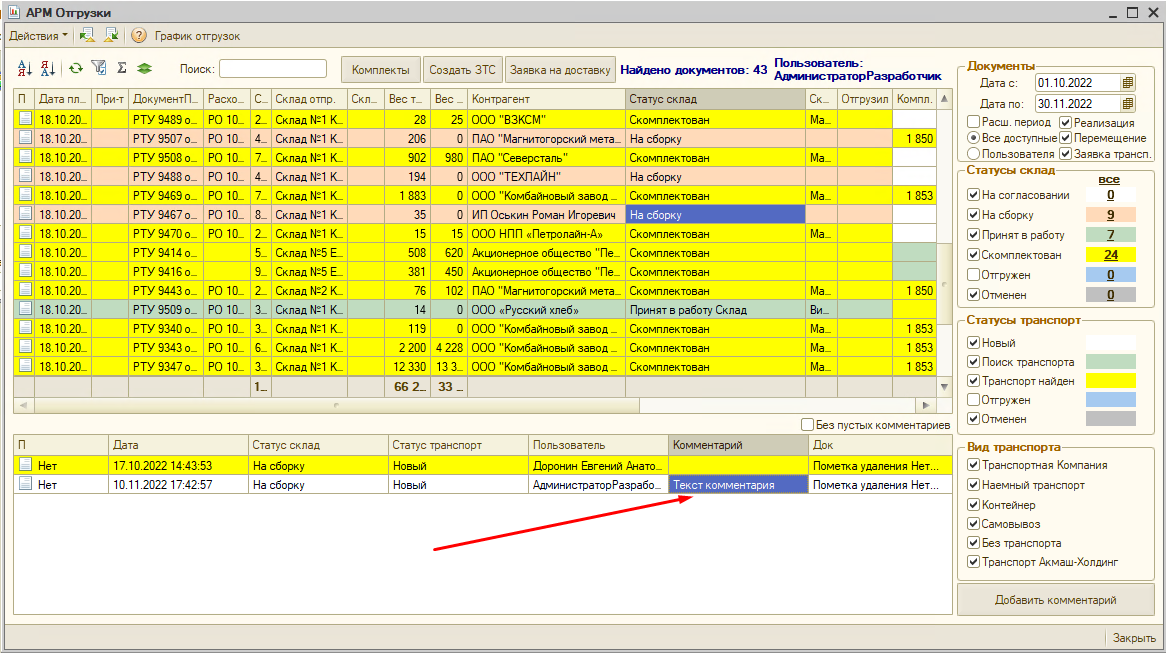
Task: Click count 9 next to На сборку
Action: pos(1110,215)
